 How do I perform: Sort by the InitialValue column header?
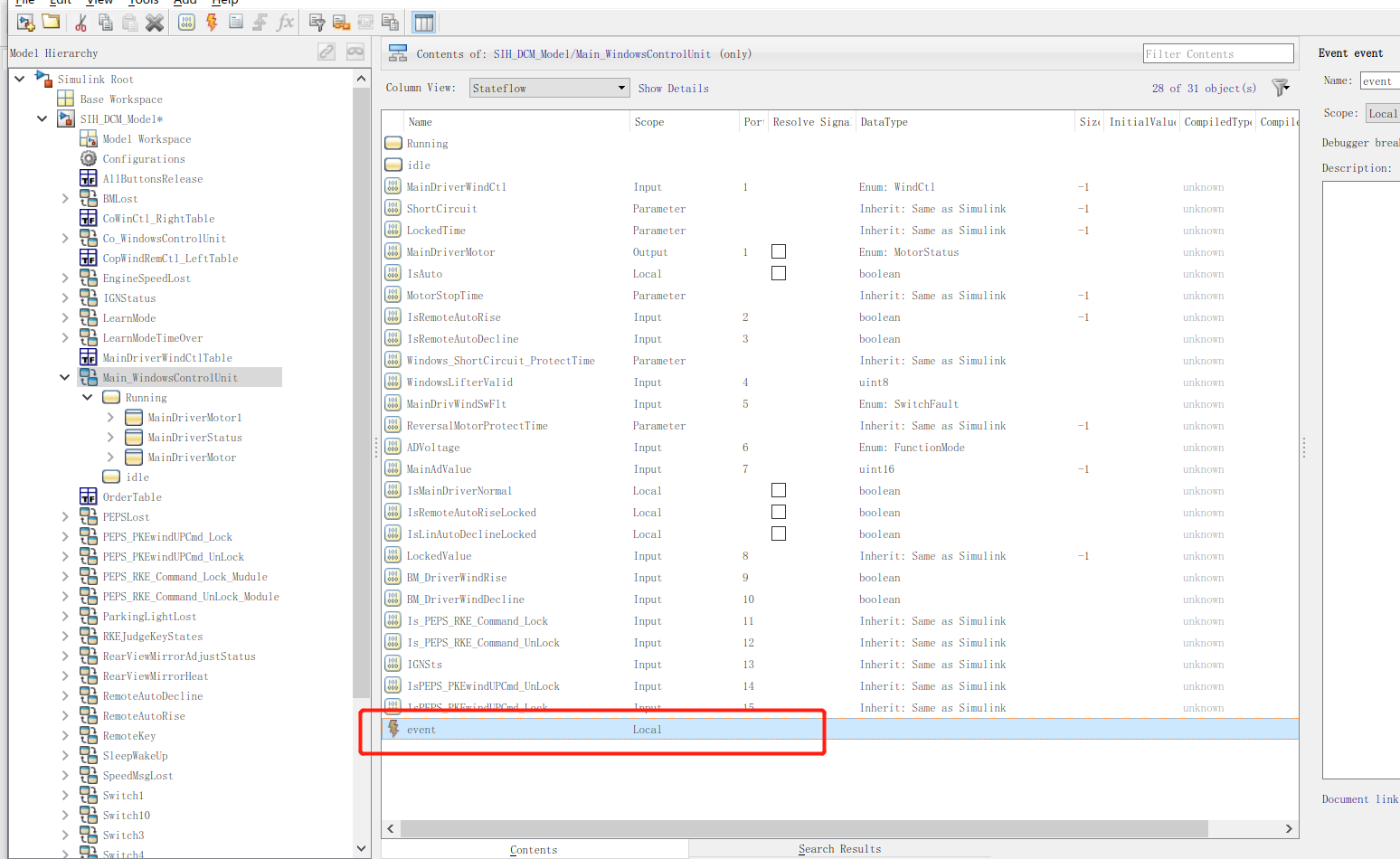point(1142,121)
